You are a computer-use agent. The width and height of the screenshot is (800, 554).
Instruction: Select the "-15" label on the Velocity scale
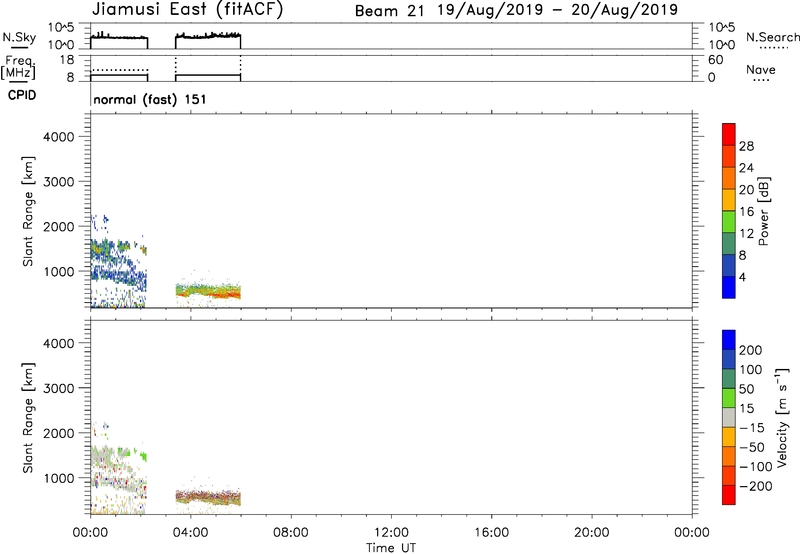coord(752,428)
